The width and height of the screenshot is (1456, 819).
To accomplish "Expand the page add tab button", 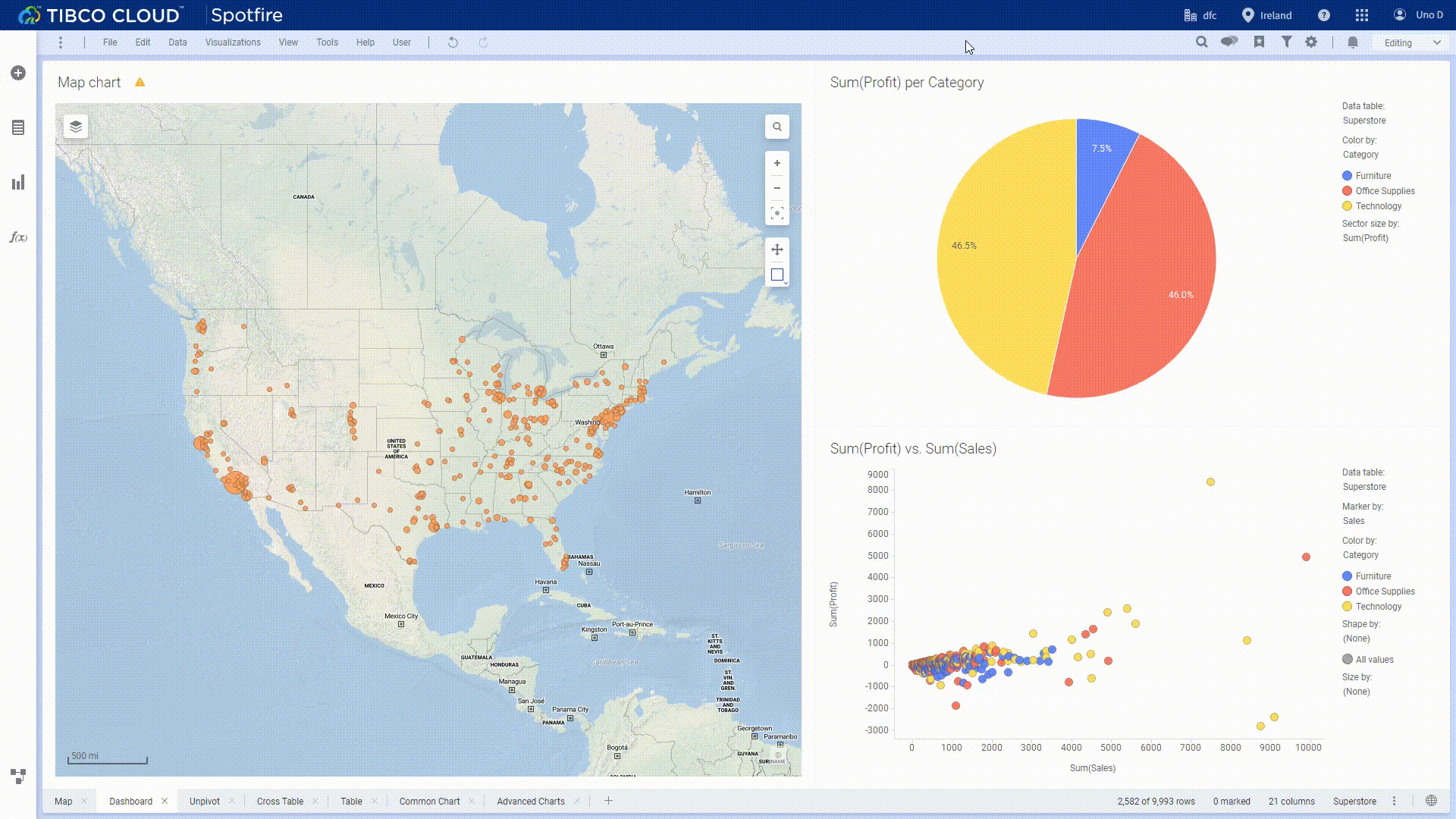I will [x=608, y=800].
